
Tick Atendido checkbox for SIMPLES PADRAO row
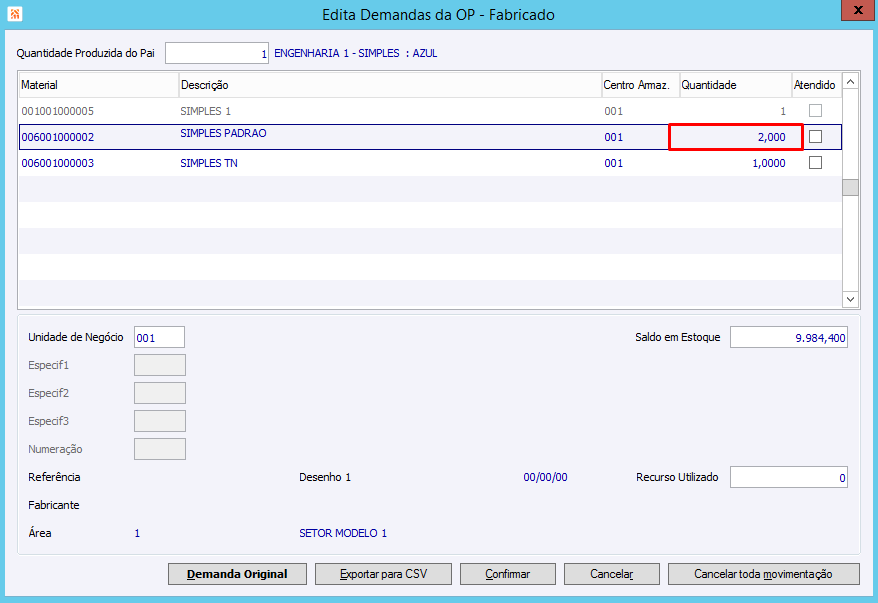coord(815,136)
